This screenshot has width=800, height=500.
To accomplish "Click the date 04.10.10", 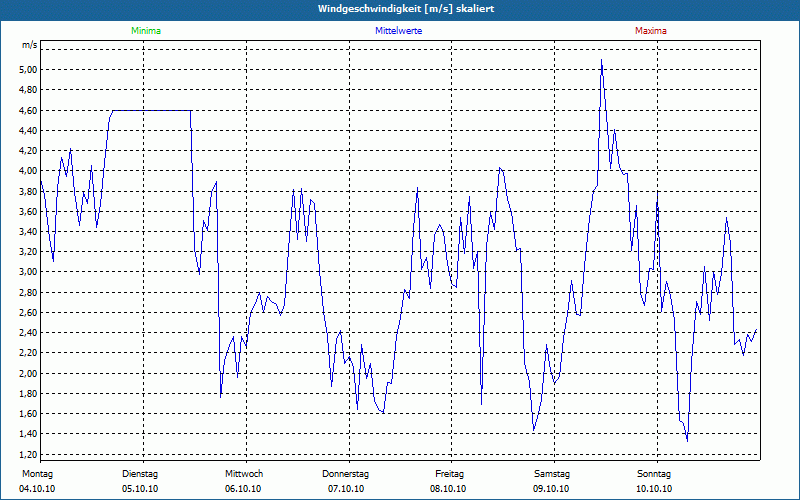I will [x=37, y=489].
